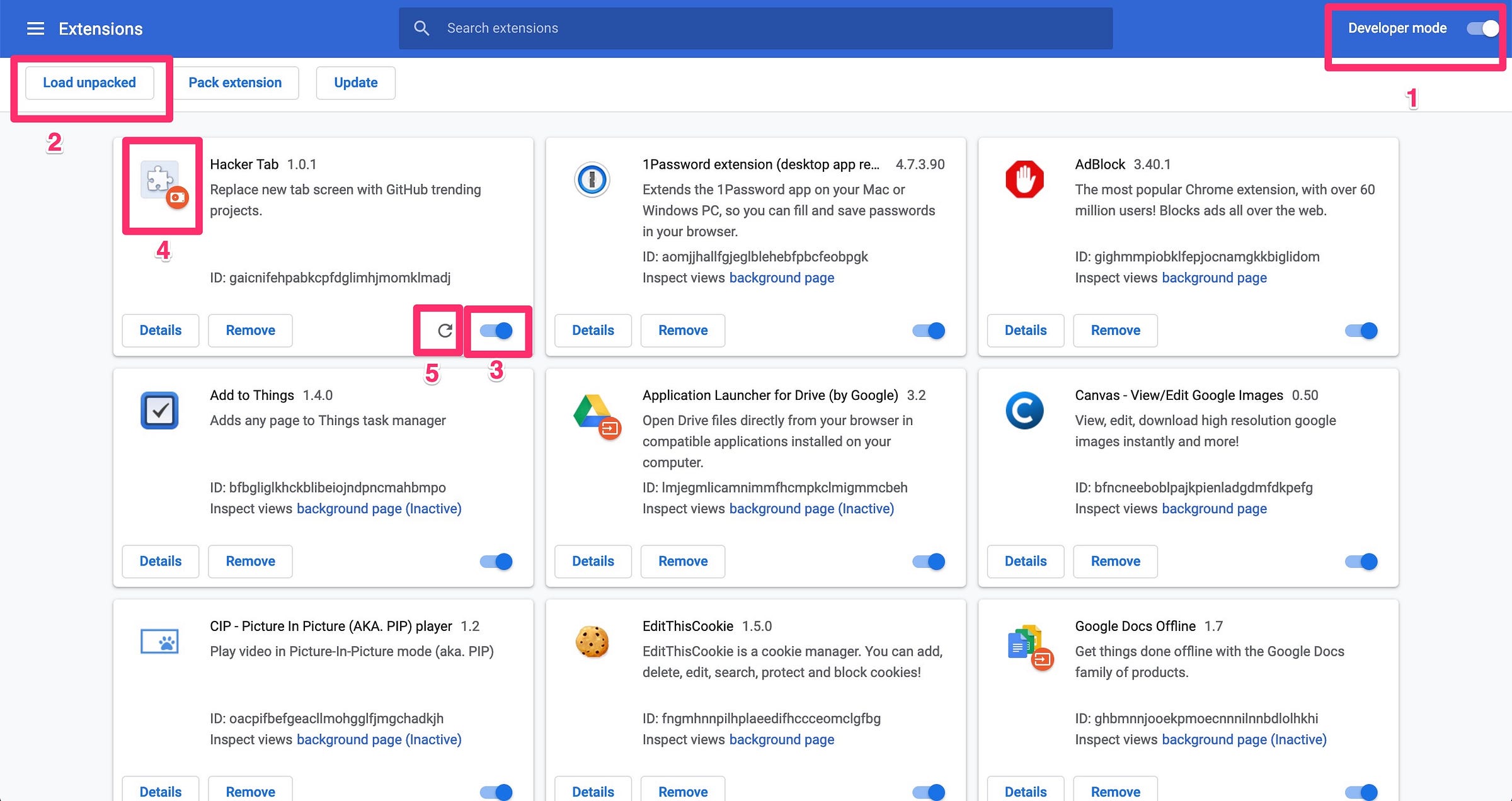Click EditThisCookie extension name

click(x=688, y=627)
